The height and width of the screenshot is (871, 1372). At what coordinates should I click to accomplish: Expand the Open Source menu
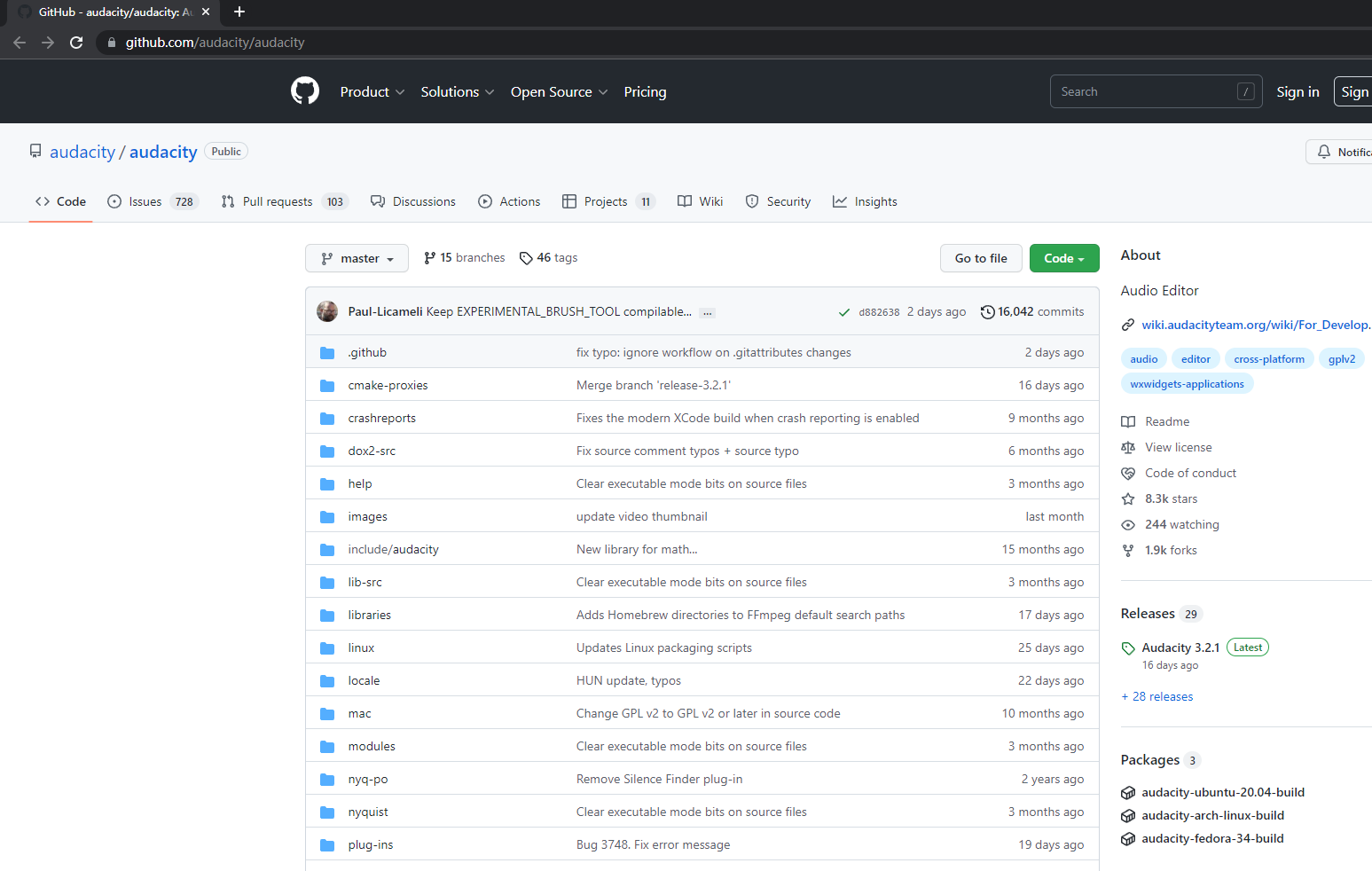(560, 92)
